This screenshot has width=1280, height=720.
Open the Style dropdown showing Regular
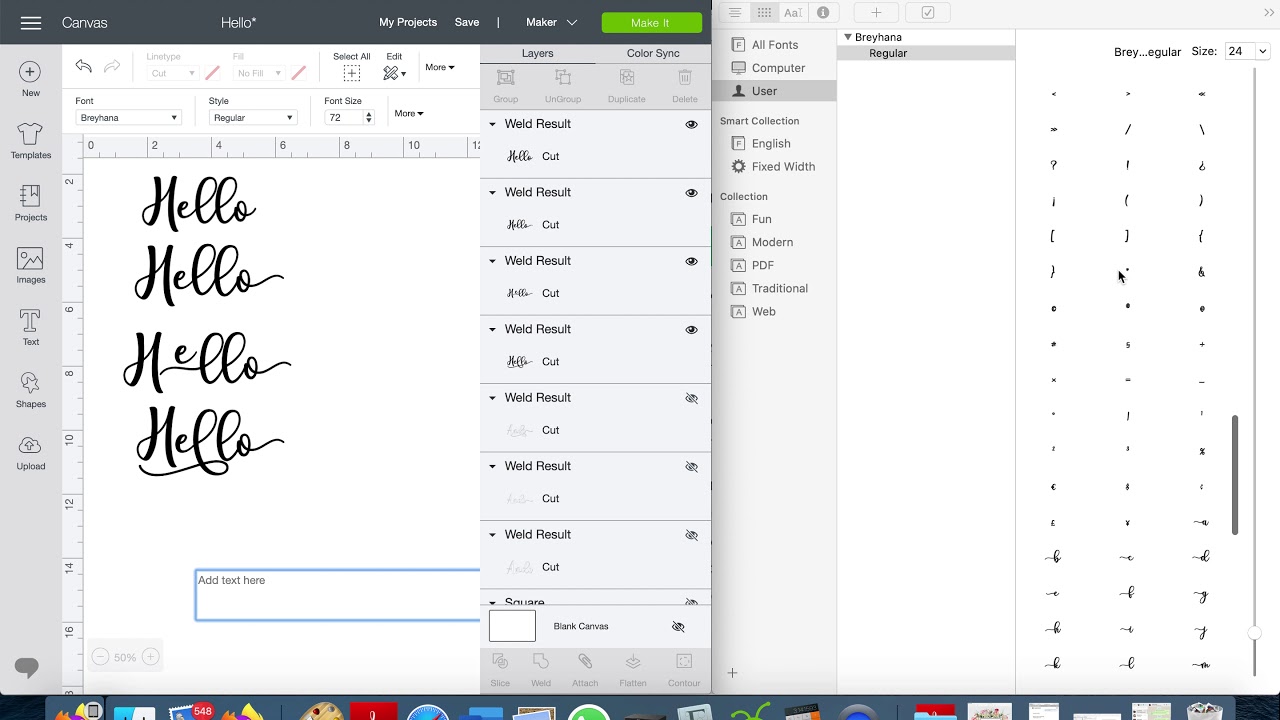click(x=252, y=118)
